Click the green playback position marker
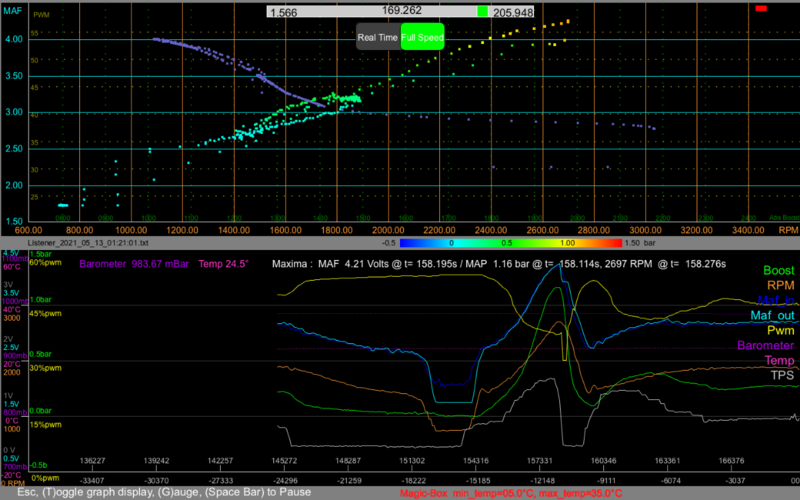The width and height of the screenshot is (800, 500). pos(482,12)
